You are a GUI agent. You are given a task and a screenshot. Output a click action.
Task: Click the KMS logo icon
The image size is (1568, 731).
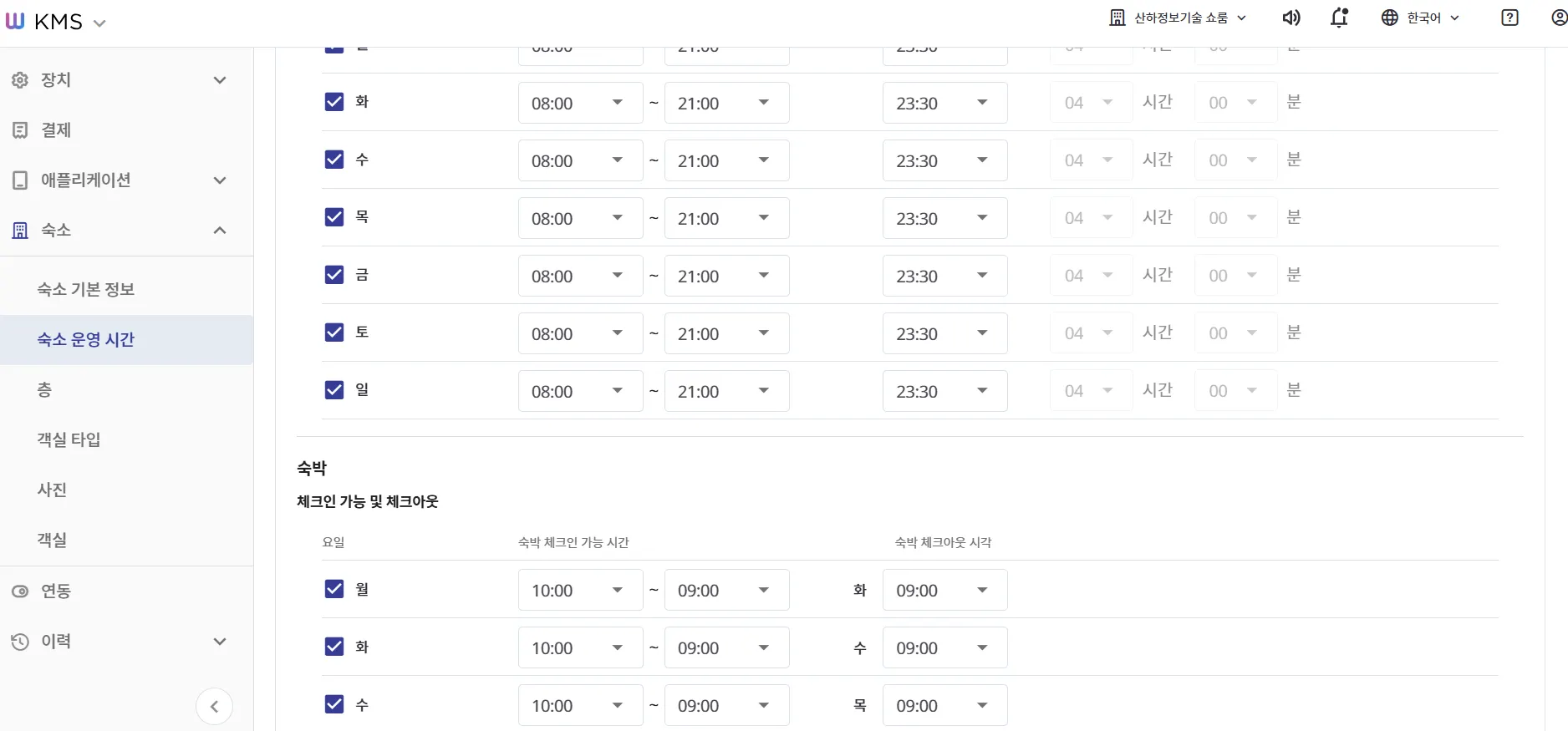[x=15, y=22]
